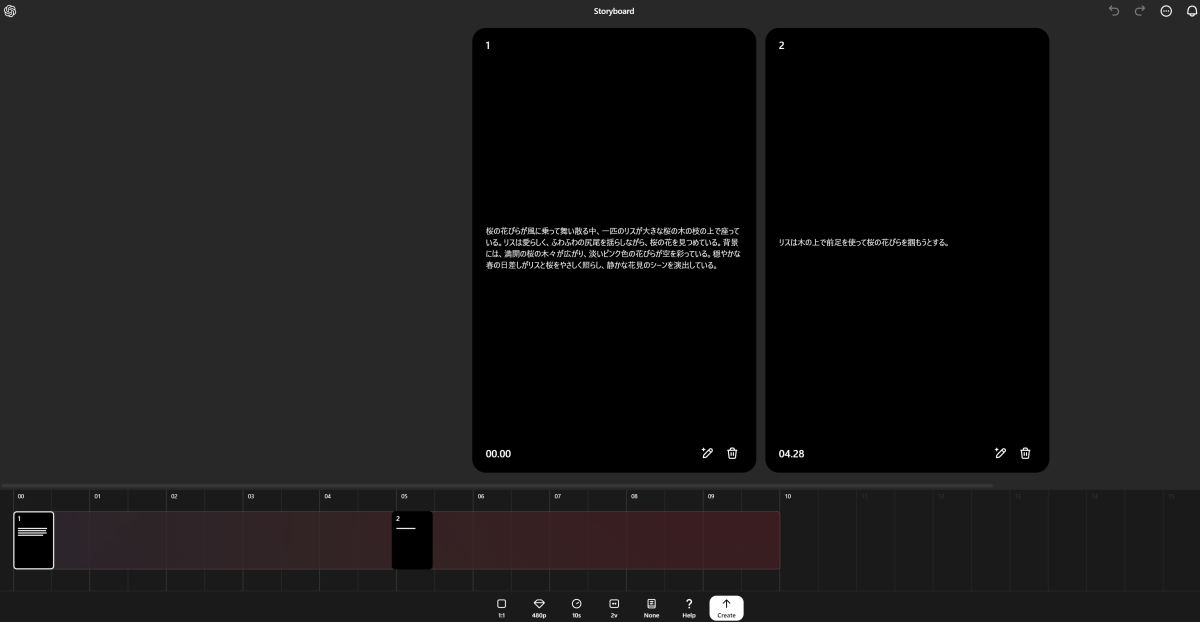Select the 1:1 aspect ratio setting
Viewport: 1200px width, 622px height.
[x=501, y=608]
